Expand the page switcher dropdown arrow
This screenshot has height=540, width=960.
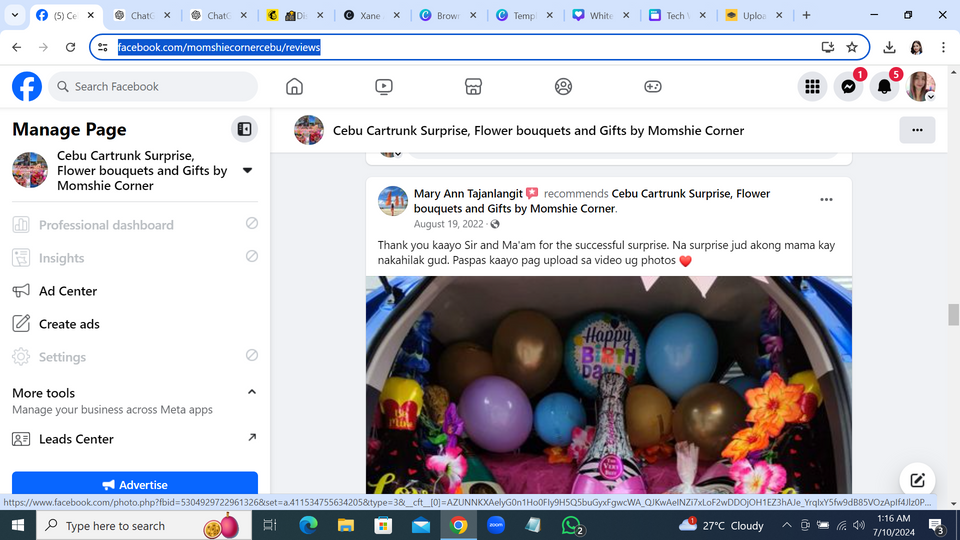pyautogui.click(x=248, y=170)
